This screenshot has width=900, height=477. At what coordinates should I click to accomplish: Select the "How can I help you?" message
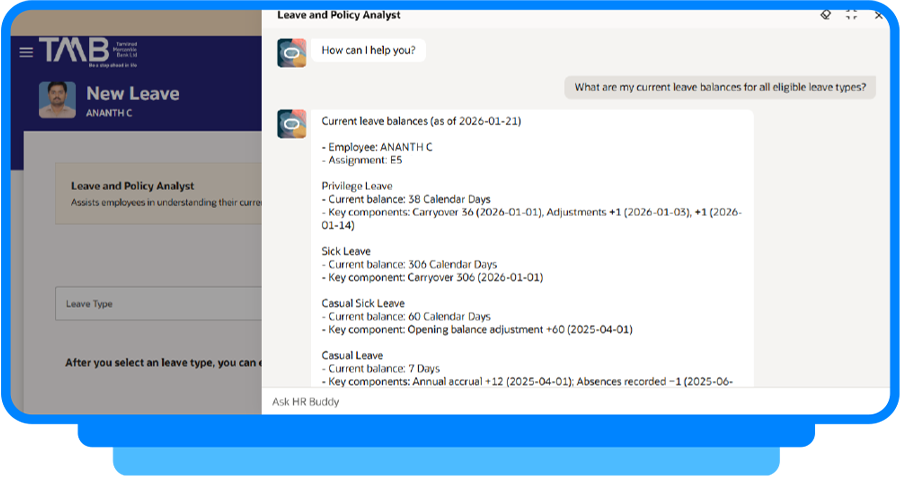368,50
